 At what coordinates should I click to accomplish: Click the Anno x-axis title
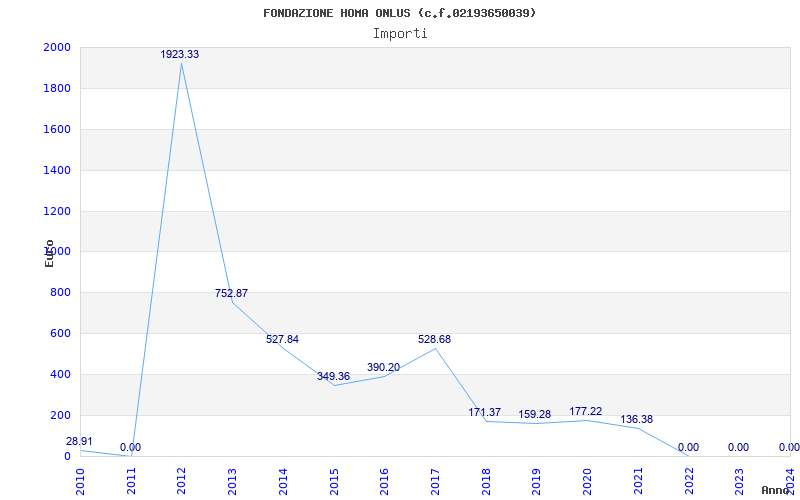pos(776,490)
